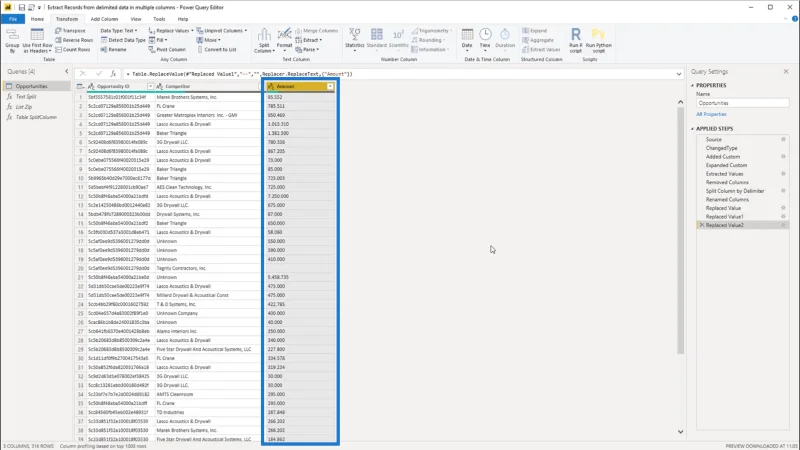Open the Extract dropdown
The width and height of the screenshot is (800, 450).
(309, 40)
